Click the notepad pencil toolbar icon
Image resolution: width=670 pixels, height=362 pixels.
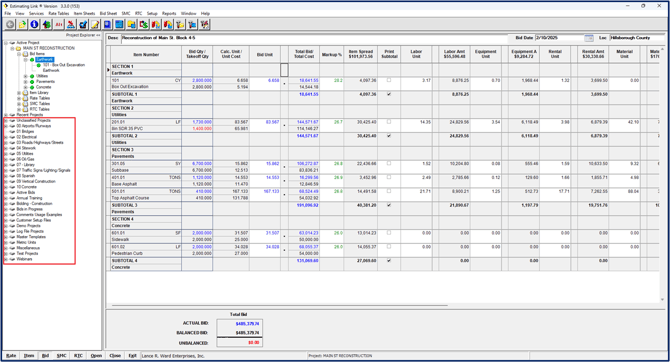(x=95, y=24)
